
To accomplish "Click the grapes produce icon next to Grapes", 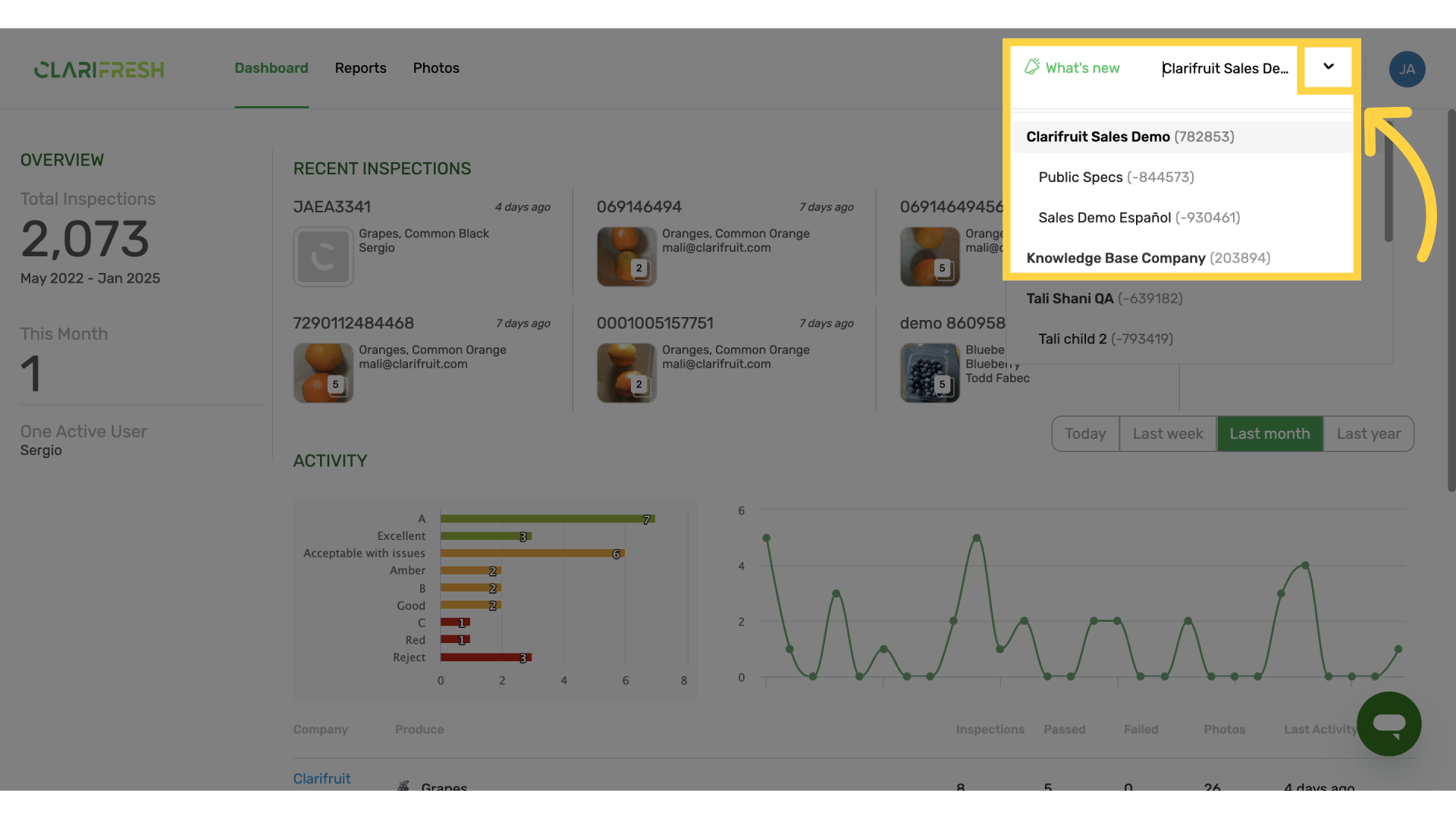I will pos(403,786).
